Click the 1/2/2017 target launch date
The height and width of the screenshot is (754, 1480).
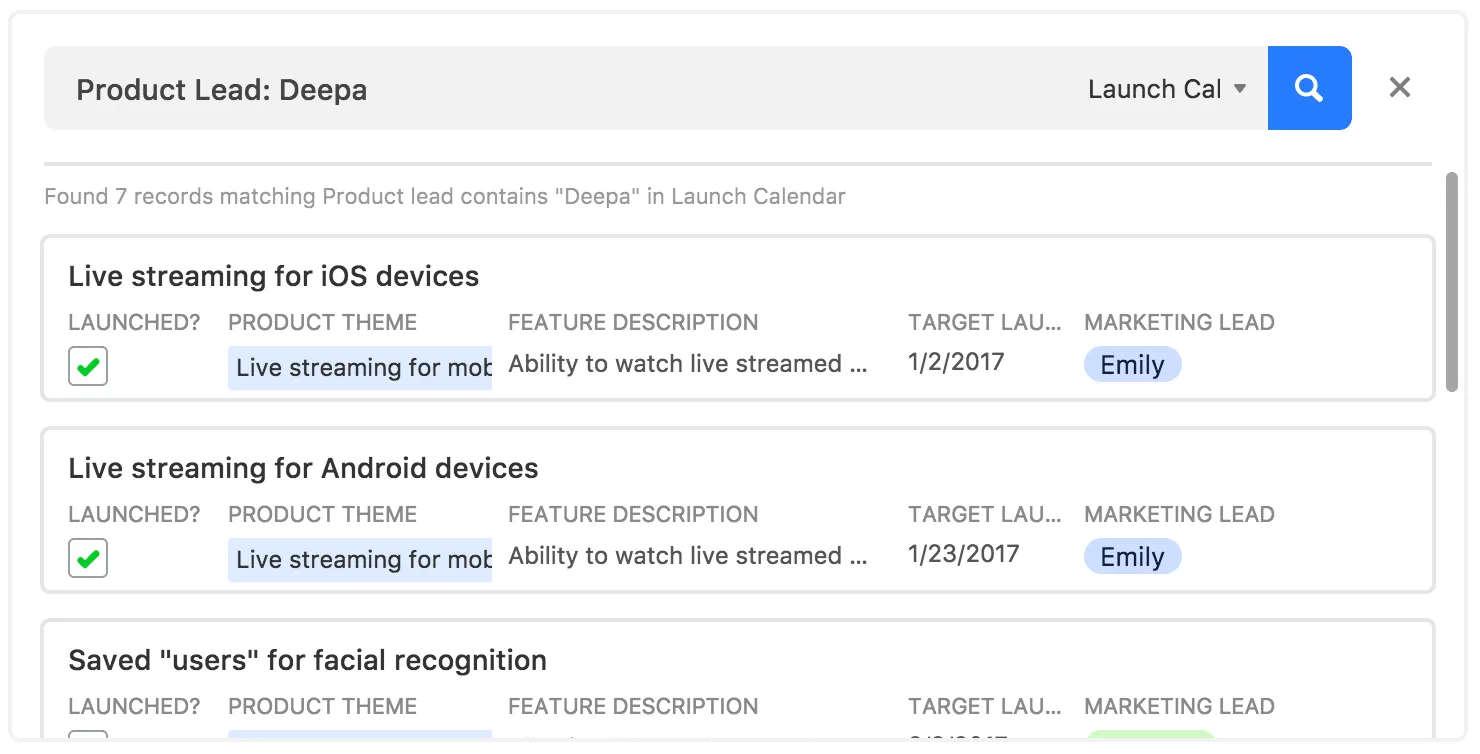coord(955,362)
